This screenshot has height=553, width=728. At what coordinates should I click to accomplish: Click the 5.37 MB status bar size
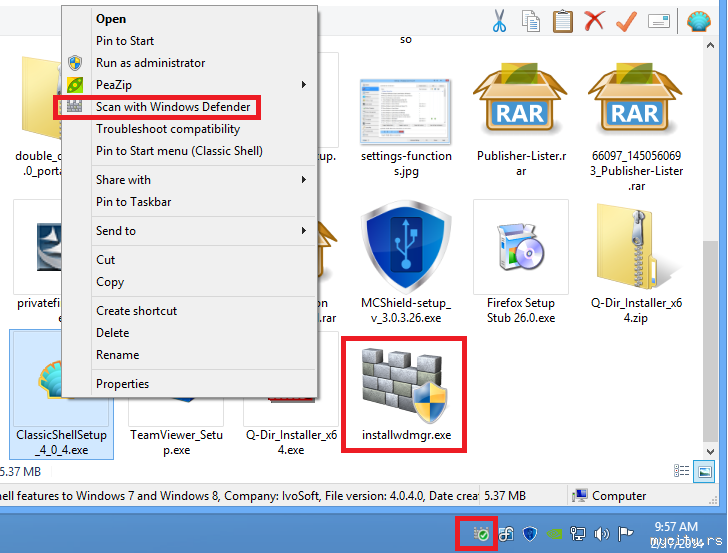pos(505,496)
